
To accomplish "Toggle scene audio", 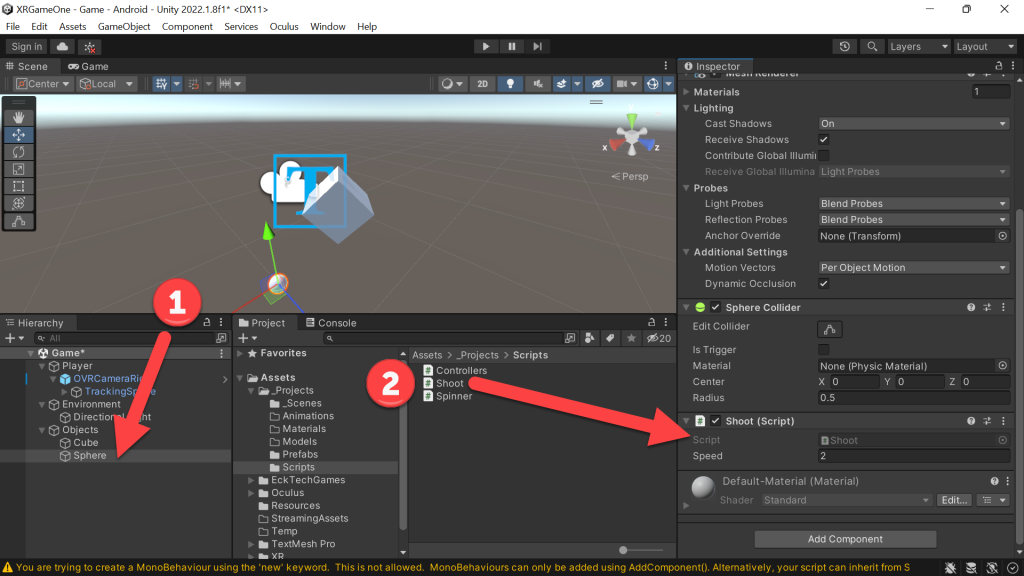I will [x=537, y=84].
